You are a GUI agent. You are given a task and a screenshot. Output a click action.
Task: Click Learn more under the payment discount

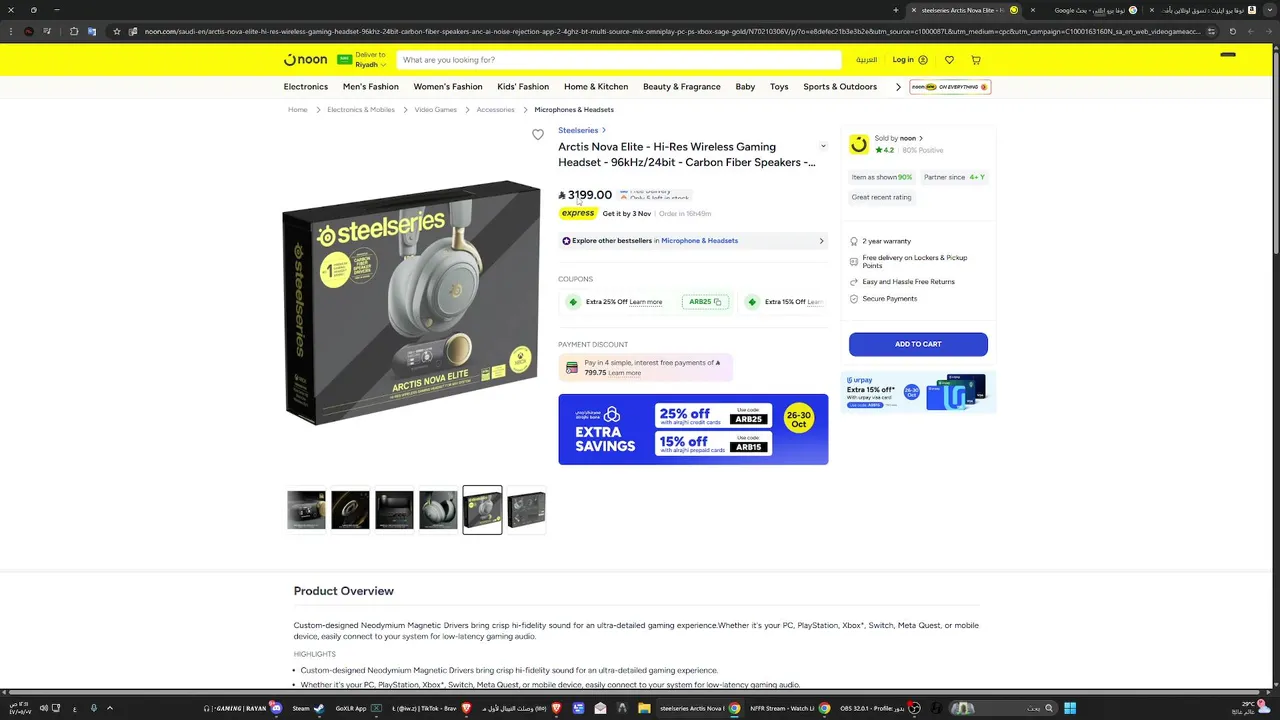point(625,373)
